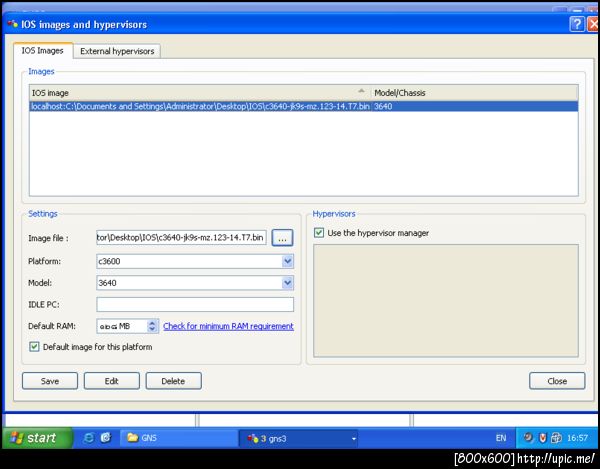The width and height of the screenshot is (600, 469).
Task: Click the IDLE PC input field
Action: [x=195, y=305]
